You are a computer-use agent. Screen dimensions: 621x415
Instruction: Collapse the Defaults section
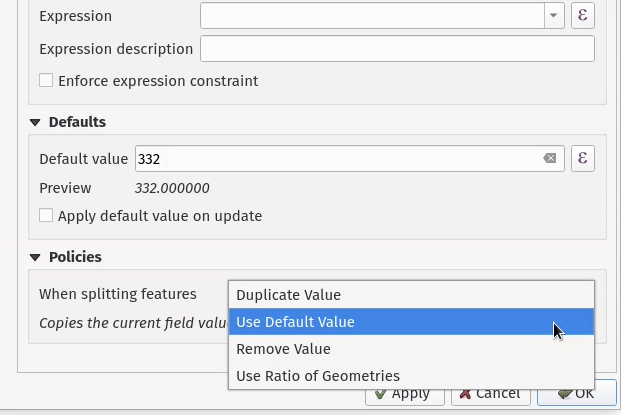click(x=36, y=122)
